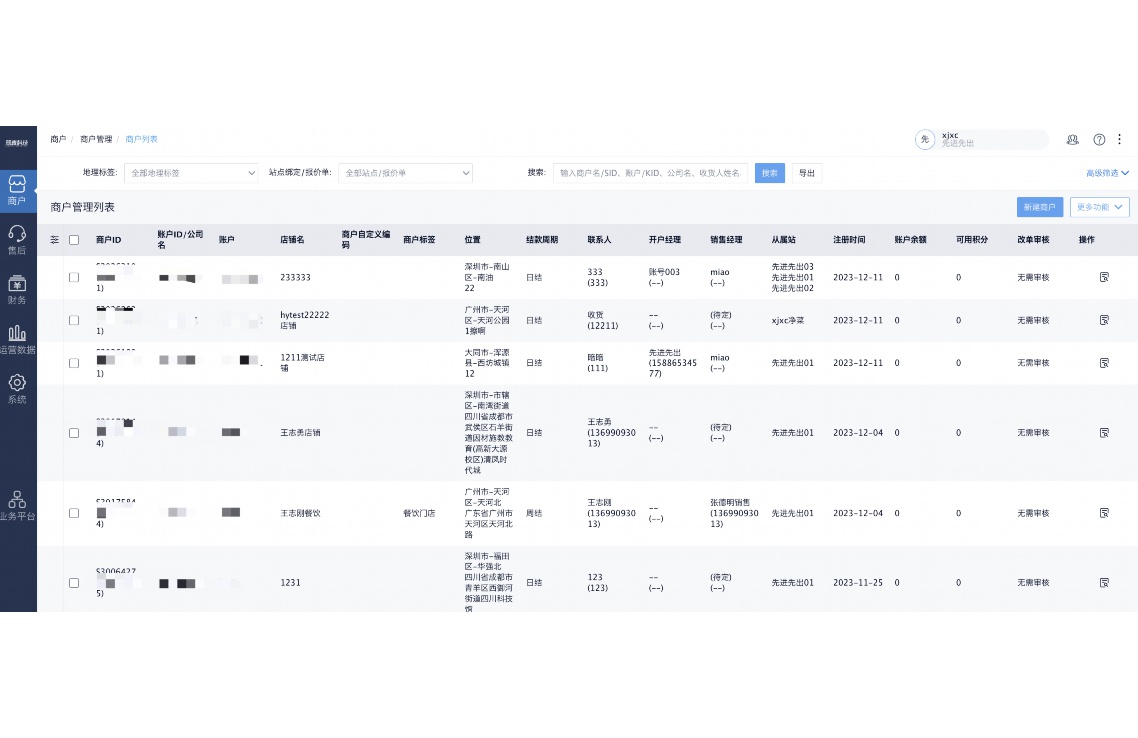Open detail icon for hytest22222 store
The height and width of the screenshot is (738, 1138).
click(1104, 320)
